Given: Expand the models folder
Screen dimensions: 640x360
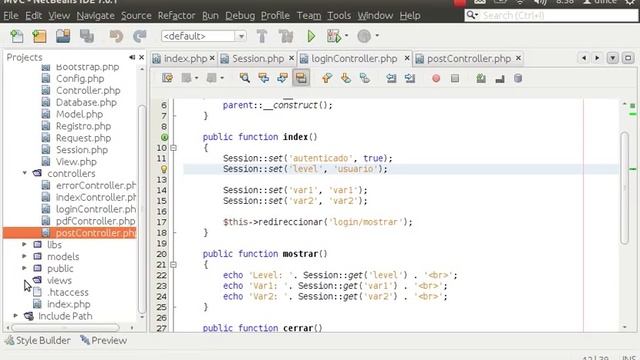Looking at the screenshot, I should (x=24, y=256).
